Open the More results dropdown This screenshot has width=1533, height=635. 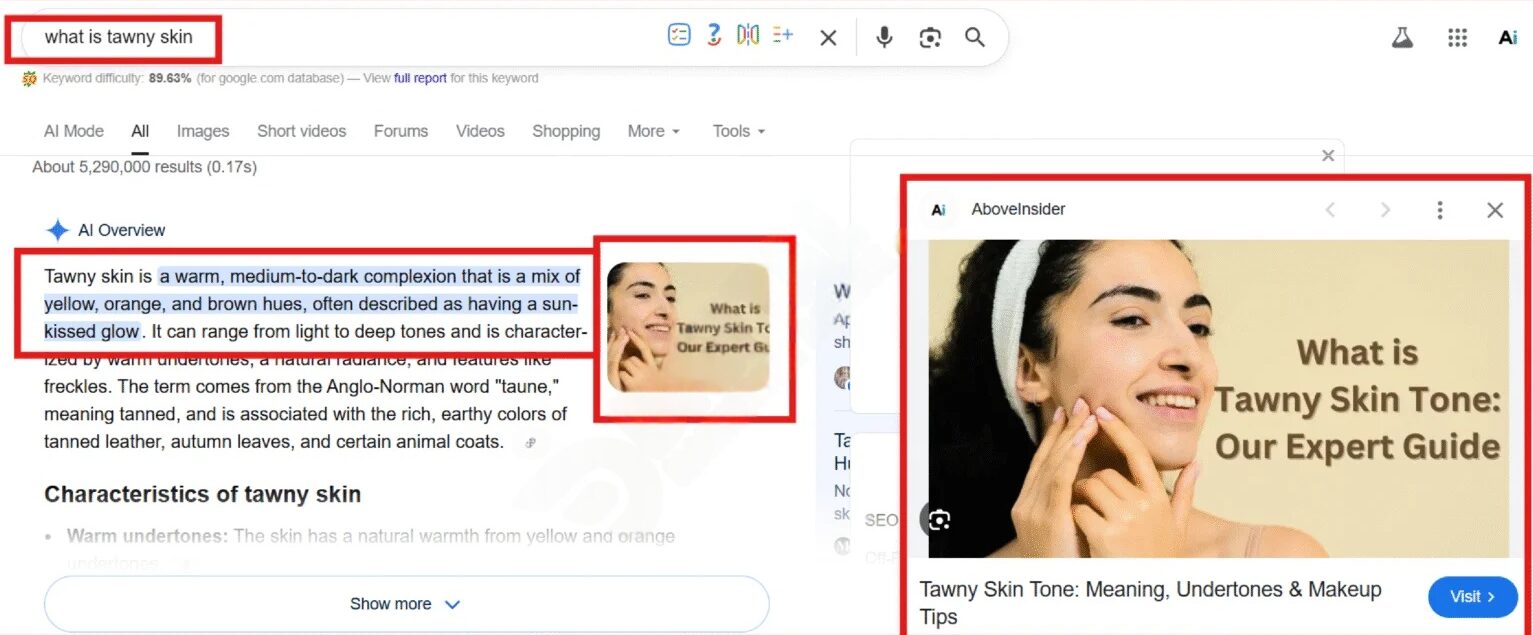[x=647, y=131]
